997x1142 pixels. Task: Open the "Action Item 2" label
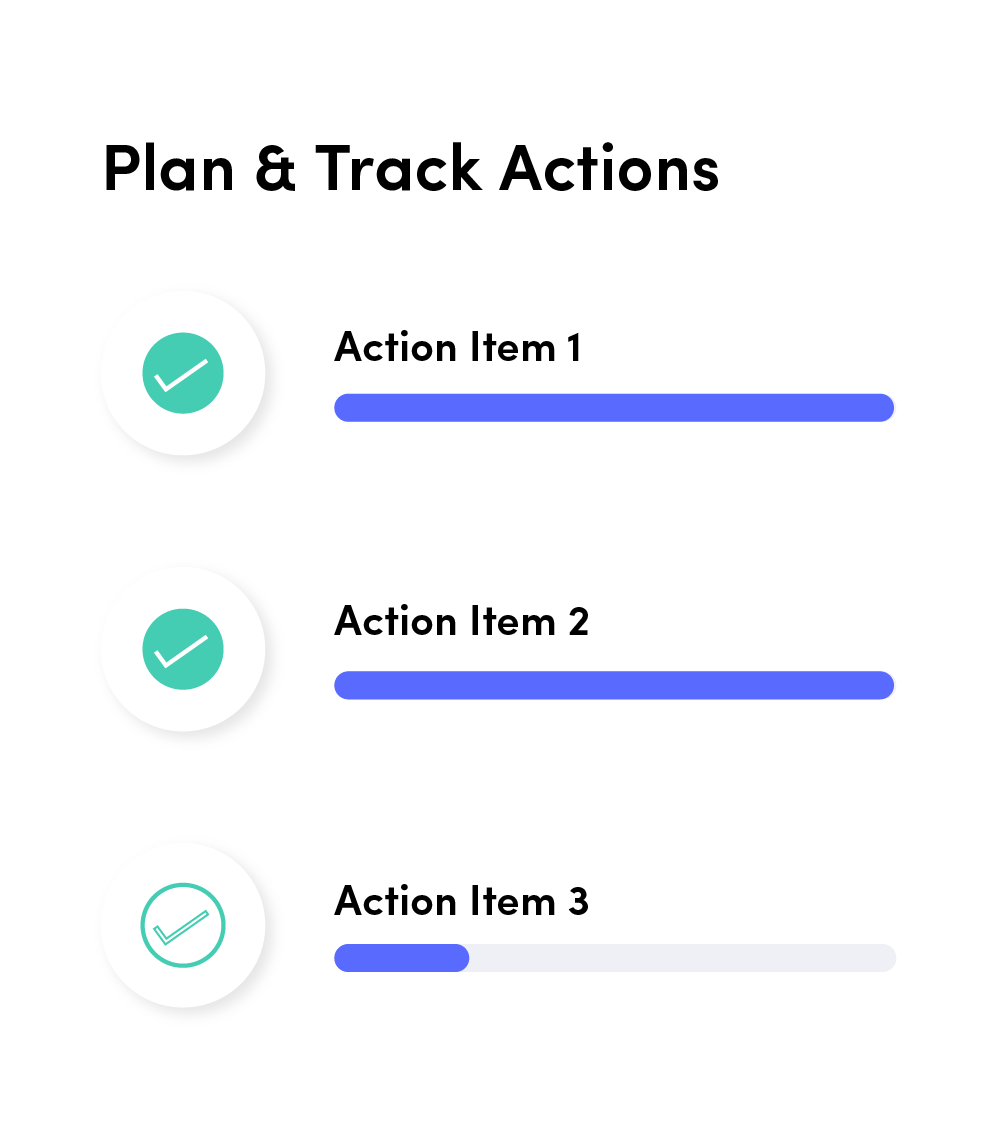[x=461, y=622]
